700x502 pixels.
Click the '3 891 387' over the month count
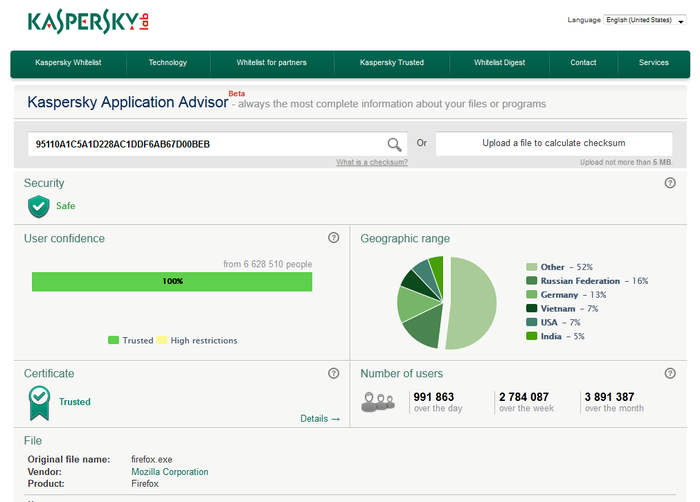tap(609, 397)
